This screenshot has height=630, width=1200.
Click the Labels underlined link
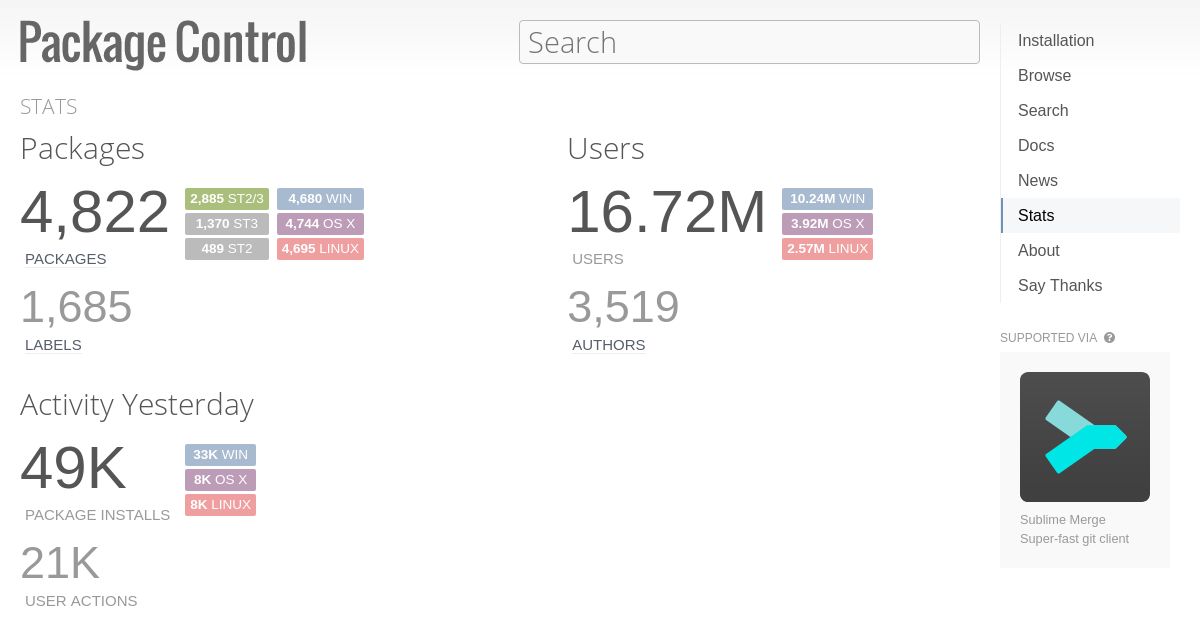(53, 345)
